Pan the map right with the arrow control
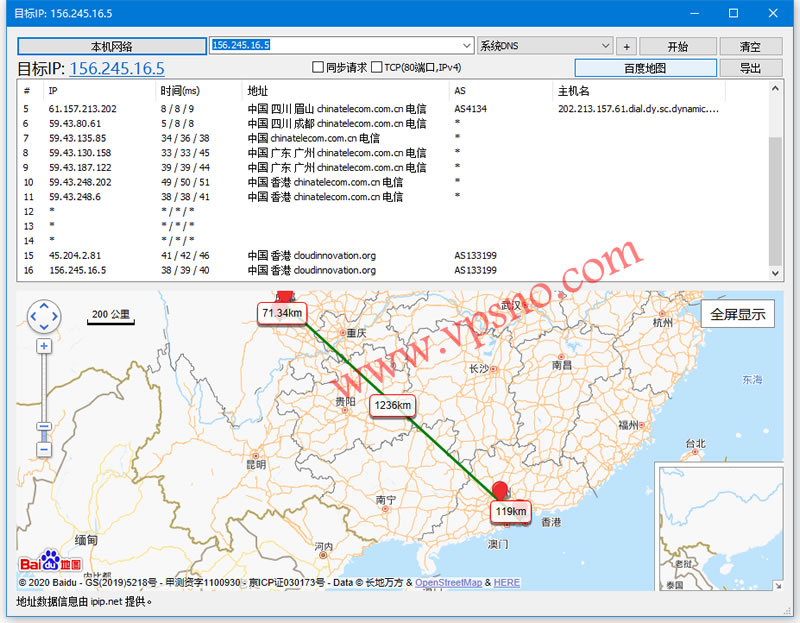This screenshot has width=800, height=623. tap(56, 318)
